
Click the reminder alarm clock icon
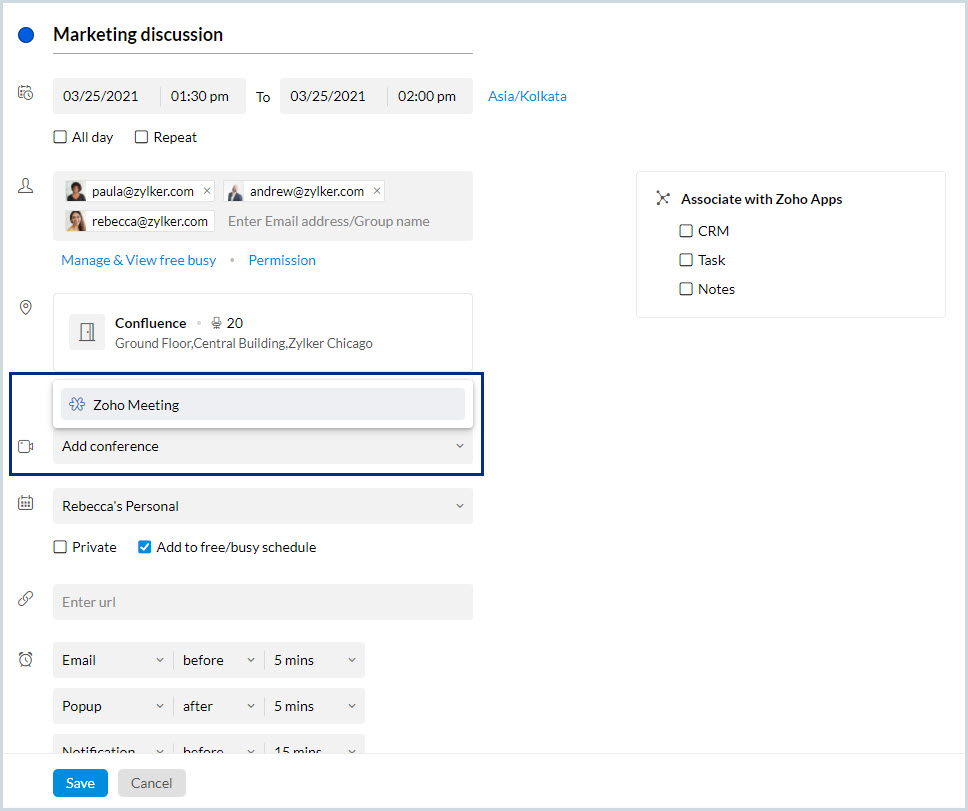tap(26, 659)
